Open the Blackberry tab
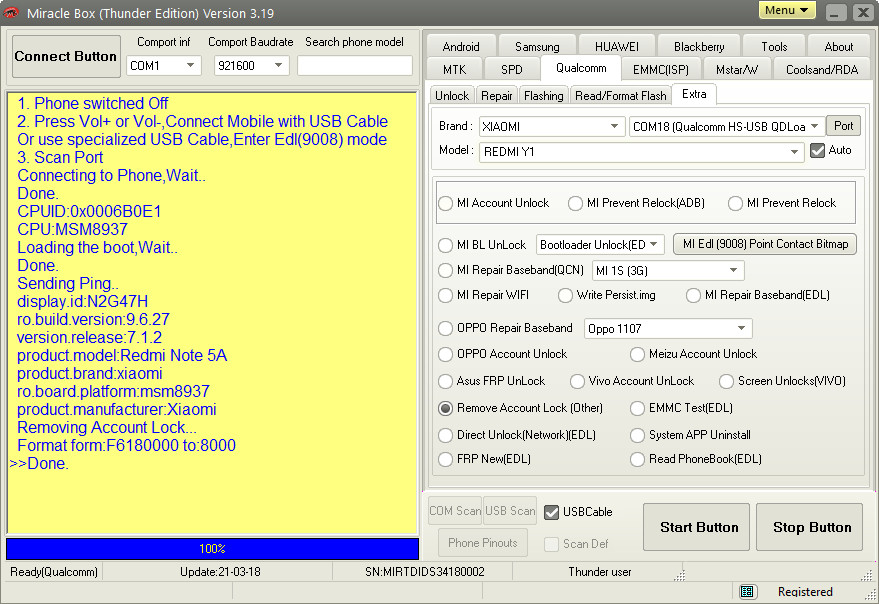Image resolution: width=879 pixels, height=604 pixels. coord(699,47)
